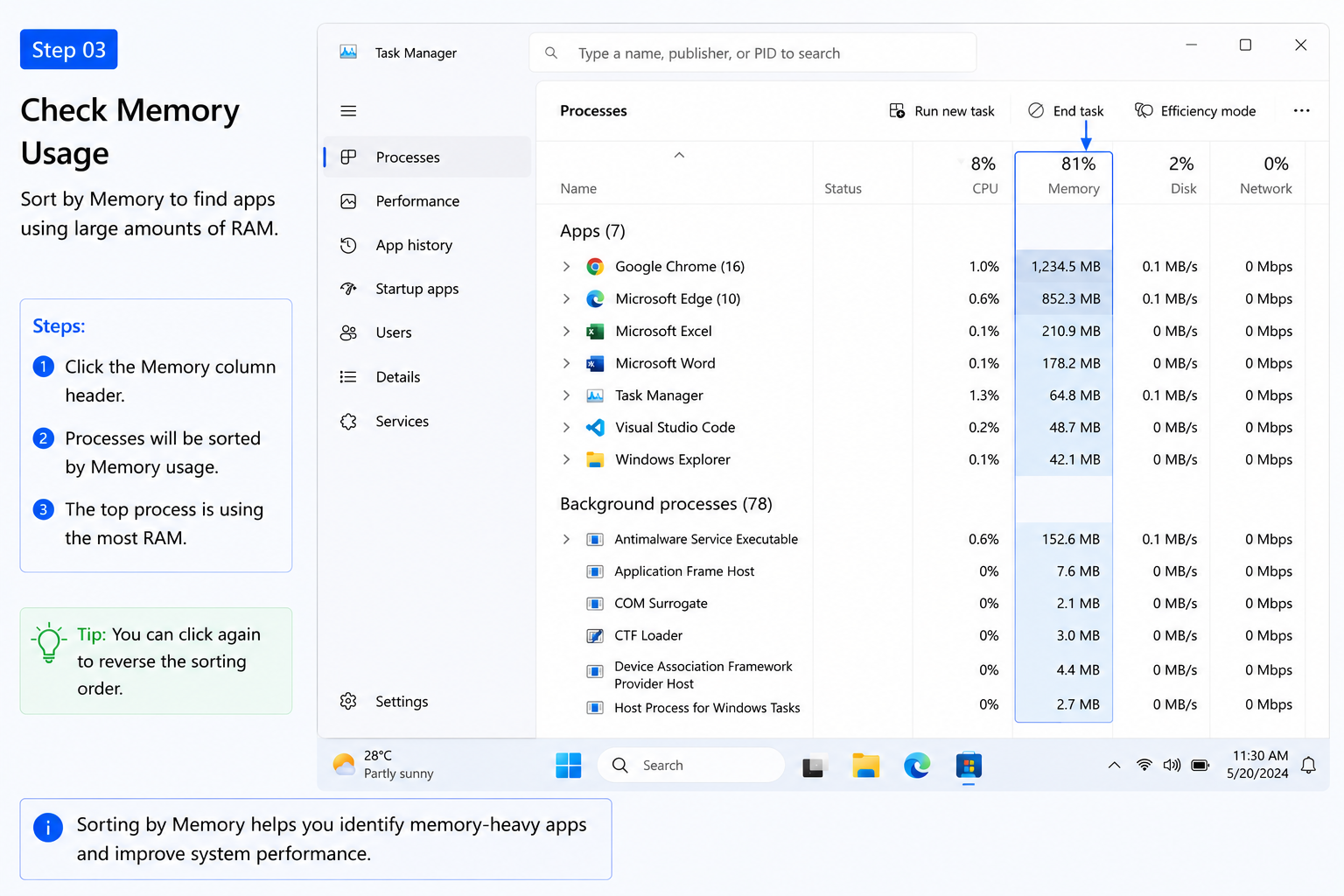The width and height of the screenshot is (1344, 896).
Task: Open the Processes page in sidebar
Action: 427,157
